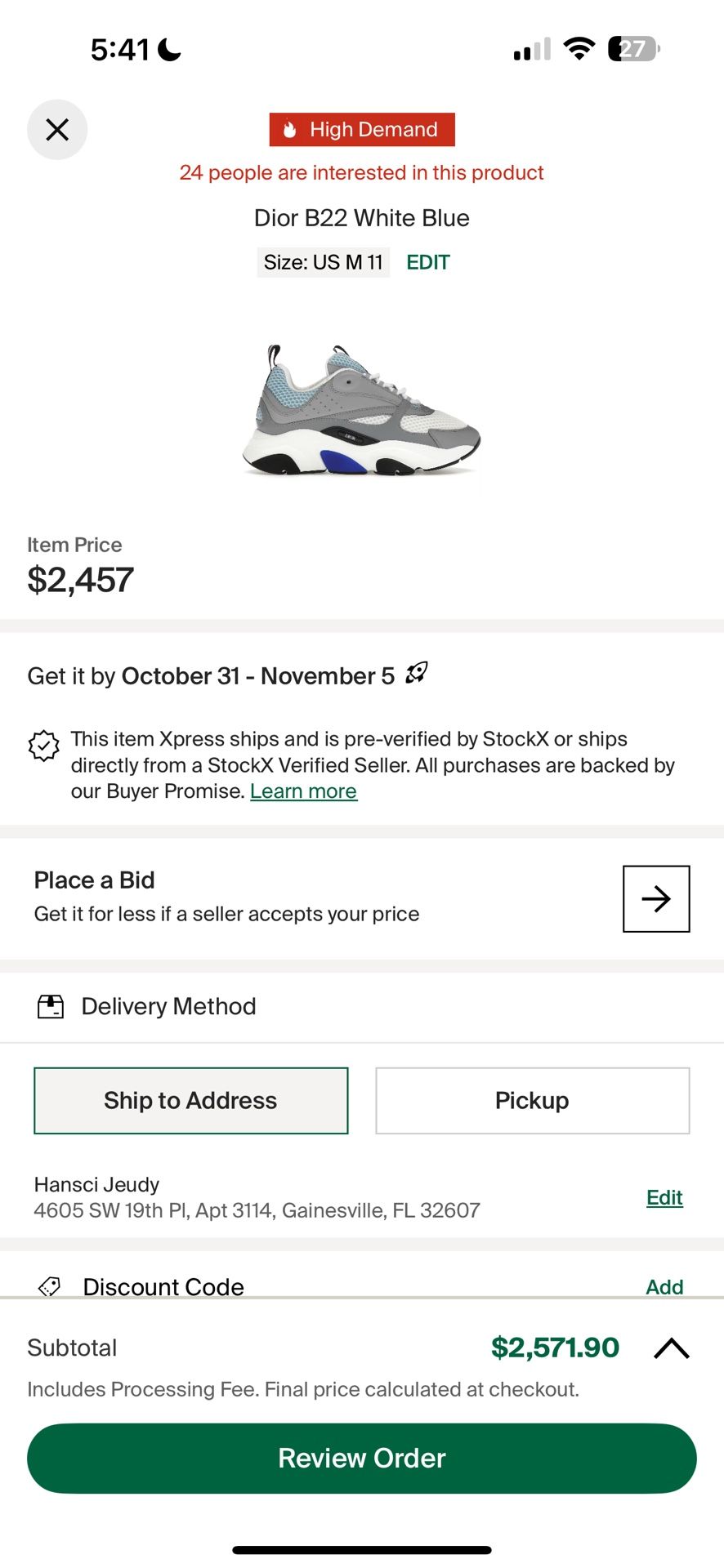Screen dimensions: 724x1568
Task: Tap the Place a Bid arrow
Action: tap(656, 898)
